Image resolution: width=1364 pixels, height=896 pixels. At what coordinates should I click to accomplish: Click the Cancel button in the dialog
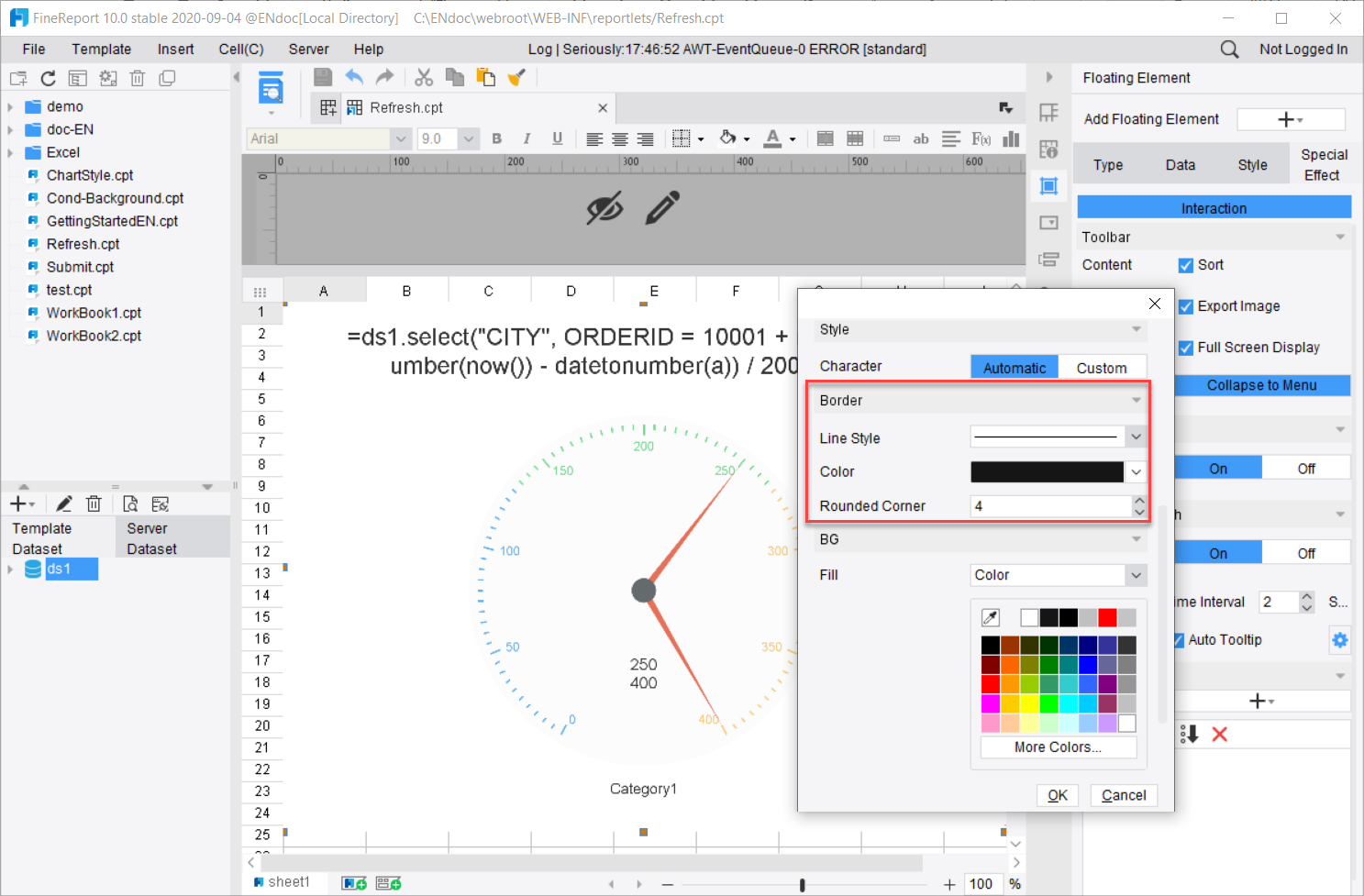point(1124,795)
